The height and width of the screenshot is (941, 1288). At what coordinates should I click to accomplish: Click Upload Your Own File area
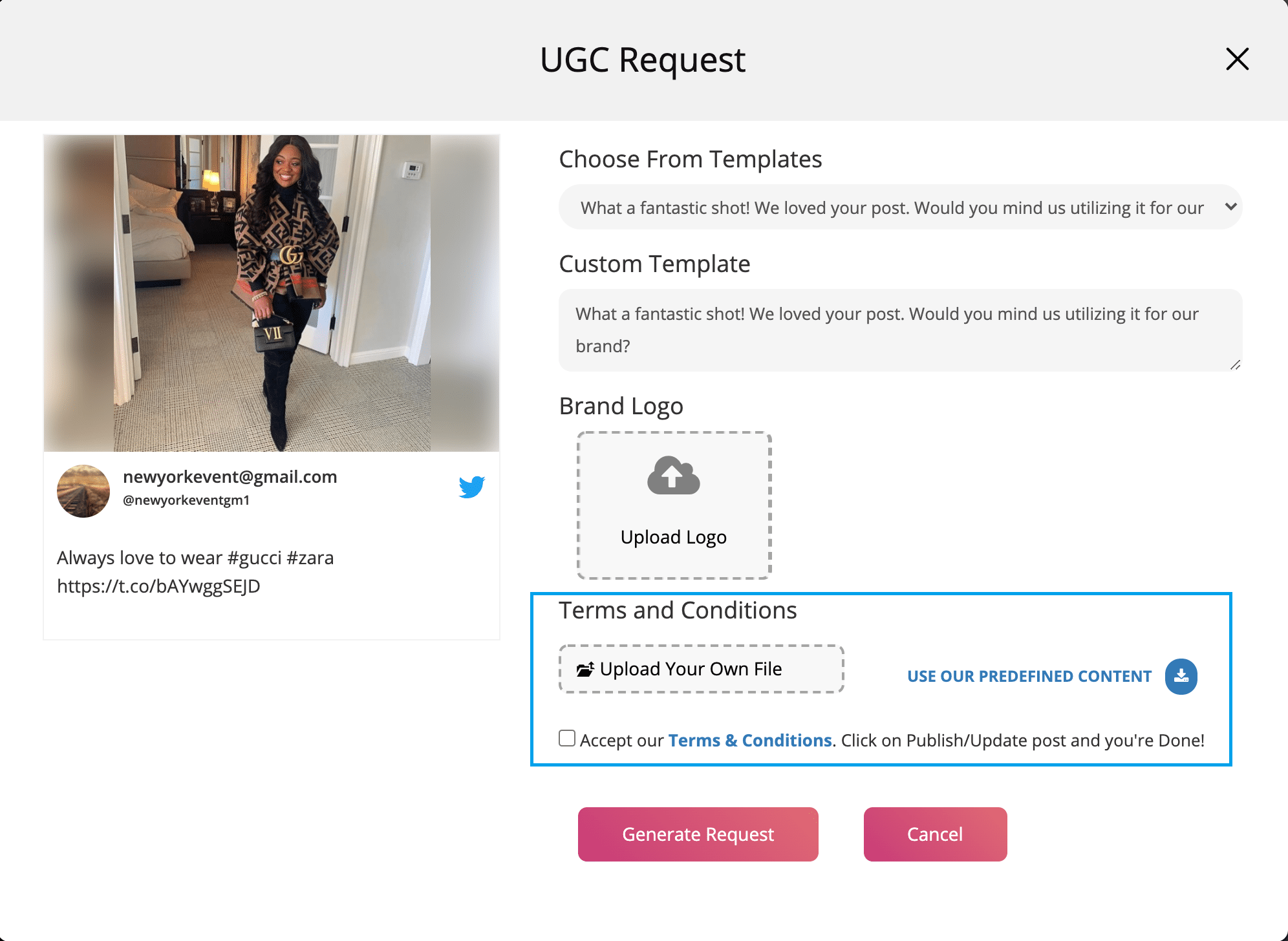(x=701, y=669)
